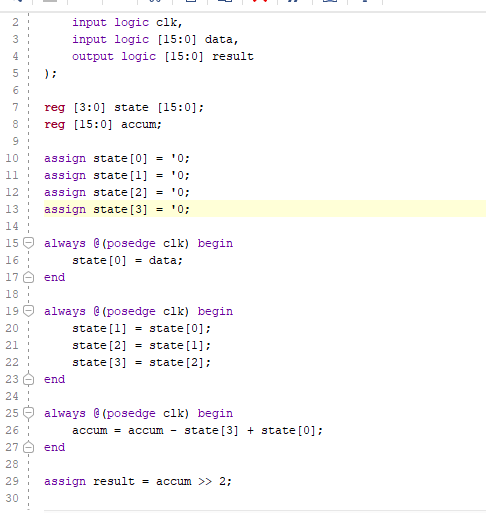
Task: Collapse the always block starting on line 25
Action: (x=29, y=413)
